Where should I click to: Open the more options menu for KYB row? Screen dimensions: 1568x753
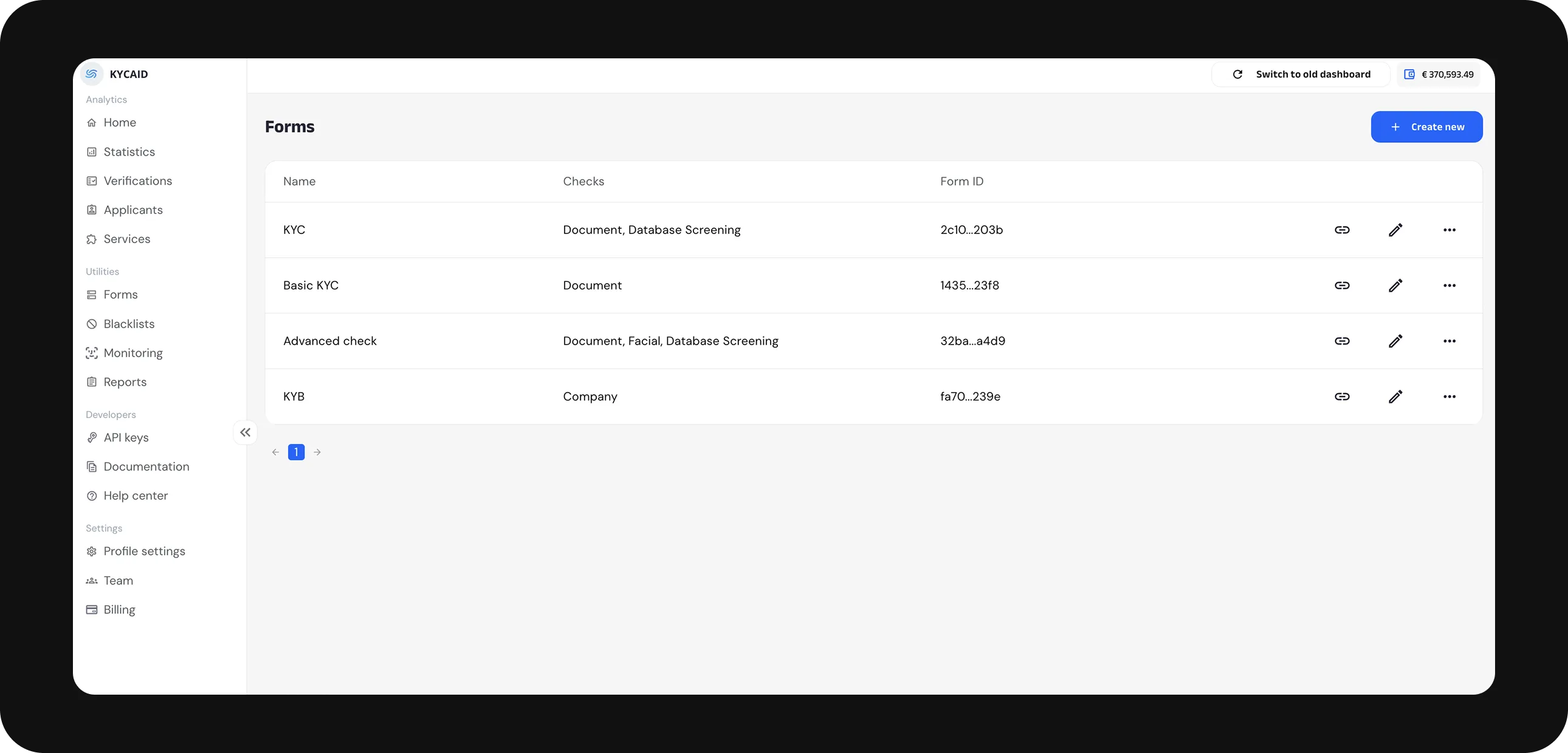[1450, 396]
